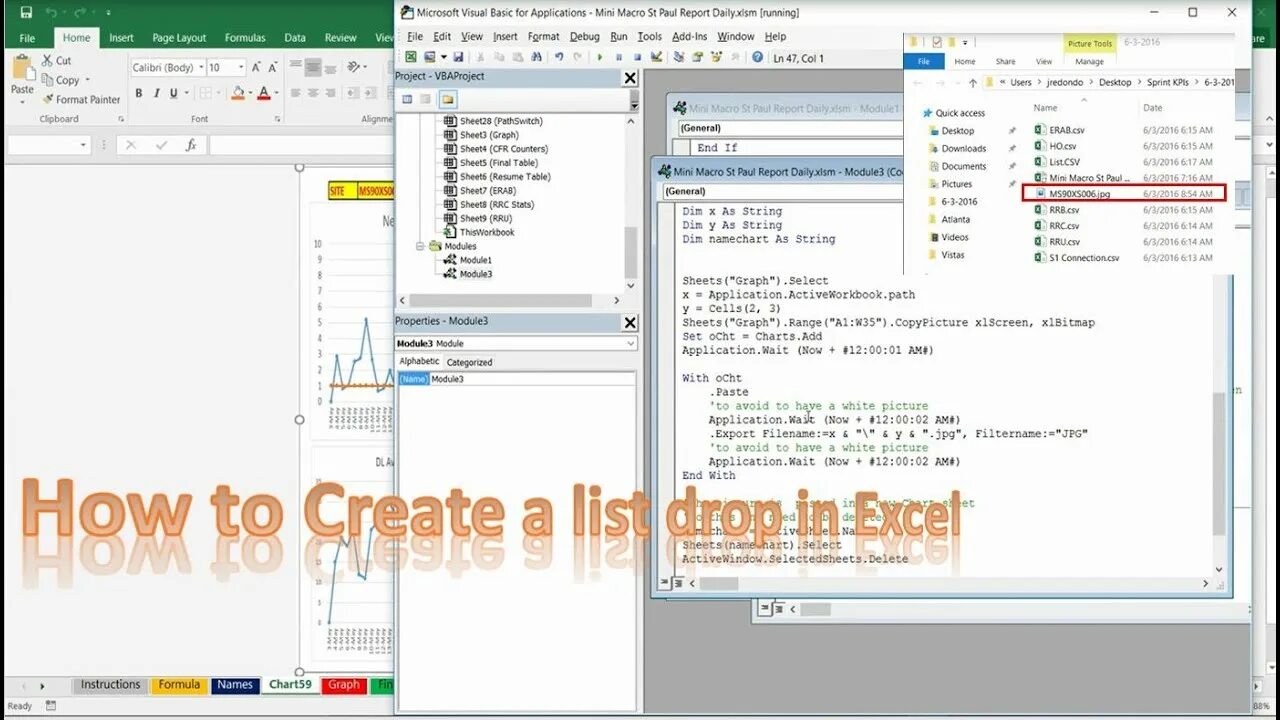Close the Project VBAProject panel
This screenshot has height=720, width=1280.
tap(630, 77)
